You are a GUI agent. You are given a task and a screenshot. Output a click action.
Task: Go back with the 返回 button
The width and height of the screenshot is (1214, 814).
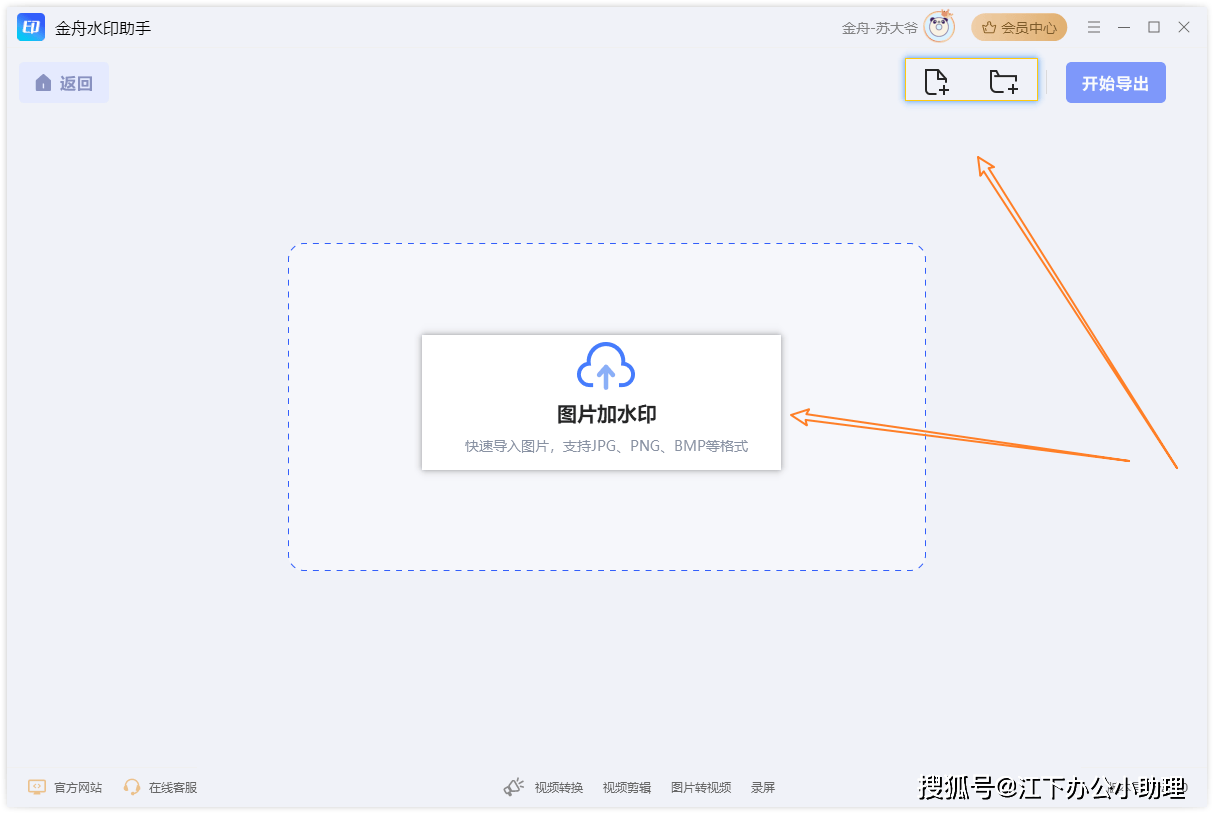64,83
